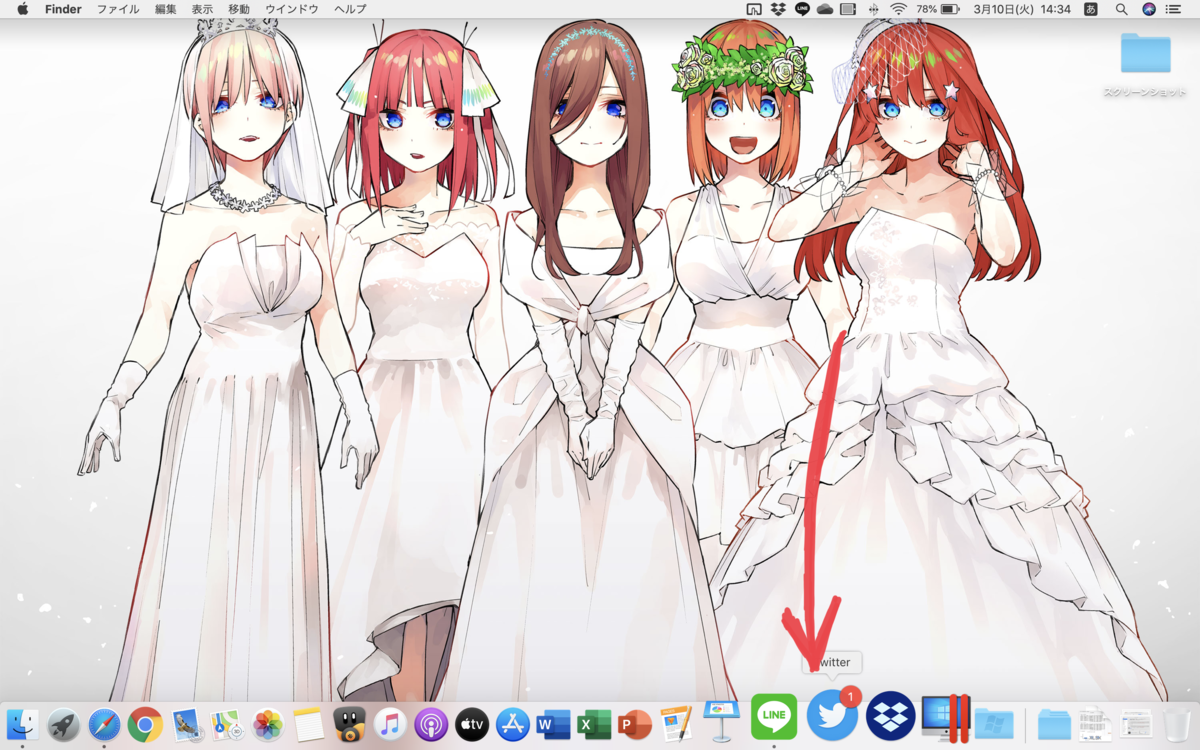This screenshot has height=750, width=1200.
Task: Launch Microsoft Word from the Dock
Action: tap(553, 724)
